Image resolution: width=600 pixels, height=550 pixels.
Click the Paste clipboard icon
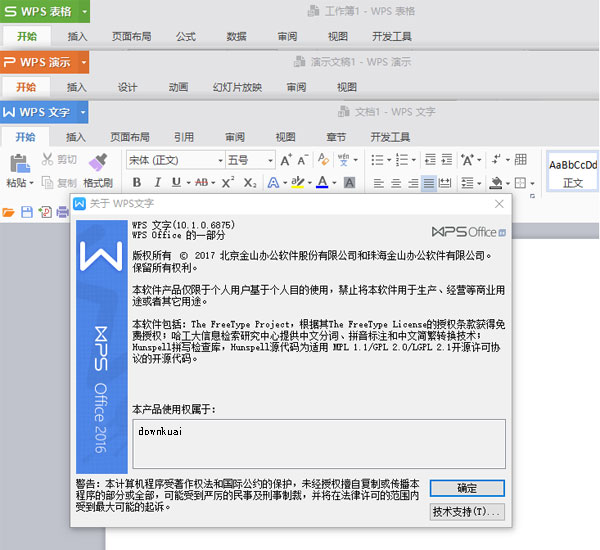tap(20, 163)
